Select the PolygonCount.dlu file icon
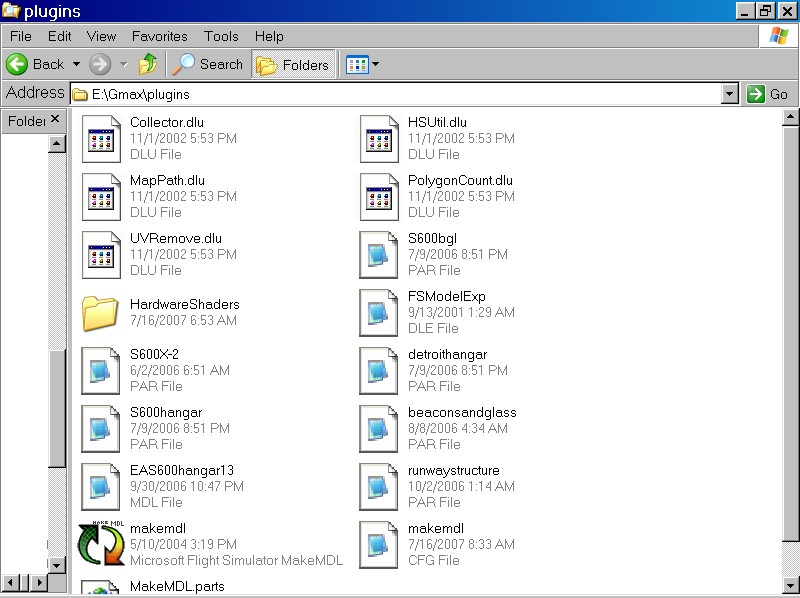The height and width of the screenshot is (598, 800). tap(379, 196)
